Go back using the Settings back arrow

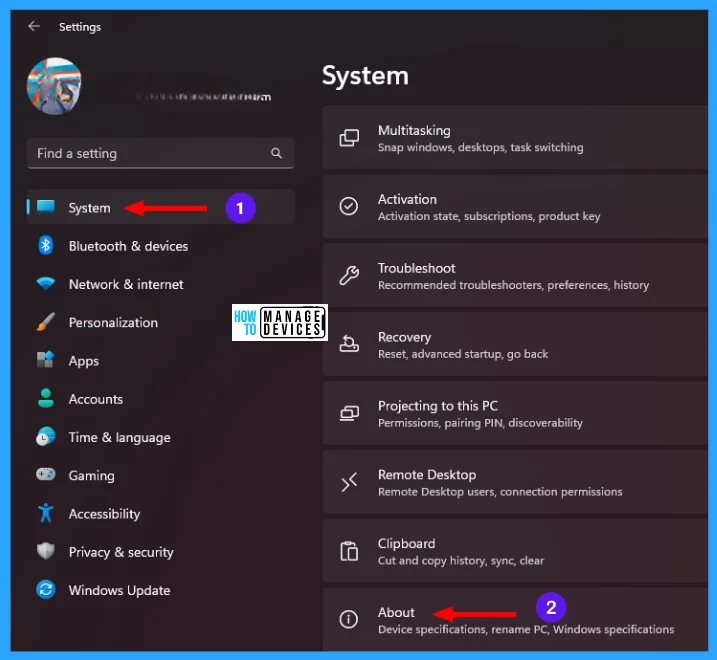[34, 27]
